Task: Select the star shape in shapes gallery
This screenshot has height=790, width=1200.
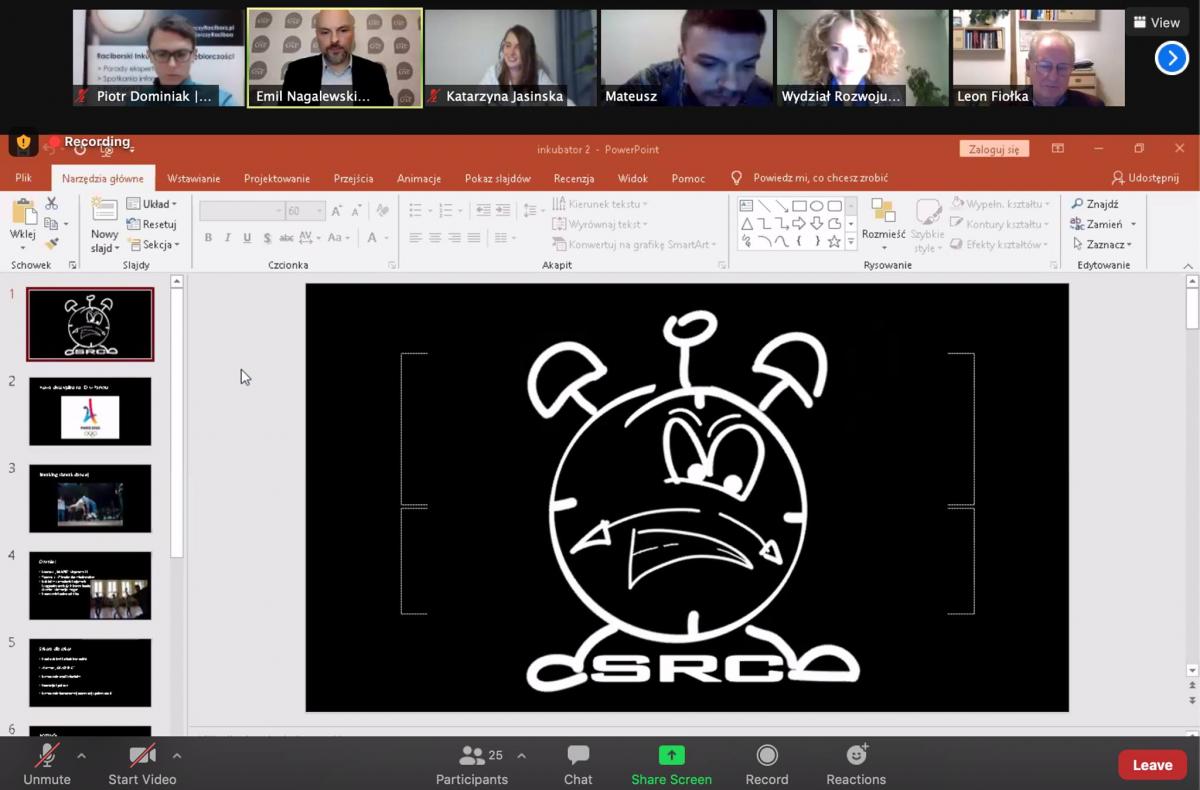Action: coord(834,242)
